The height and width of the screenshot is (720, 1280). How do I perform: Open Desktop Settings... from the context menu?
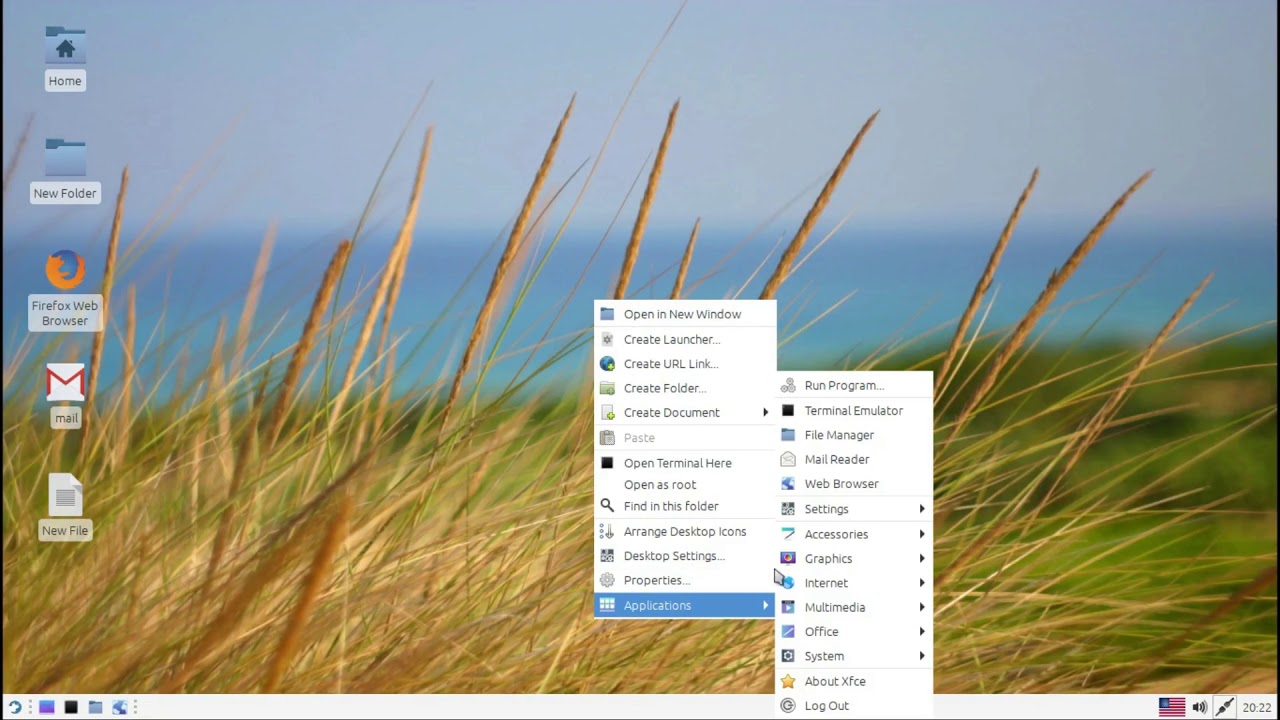point(685,556)
